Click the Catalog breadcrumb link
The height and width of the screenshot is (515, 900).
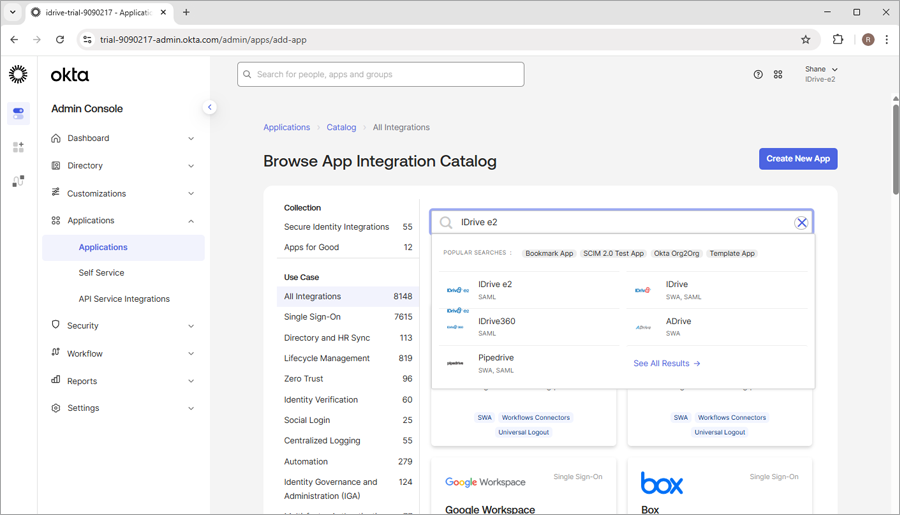(x=341, y=128)
